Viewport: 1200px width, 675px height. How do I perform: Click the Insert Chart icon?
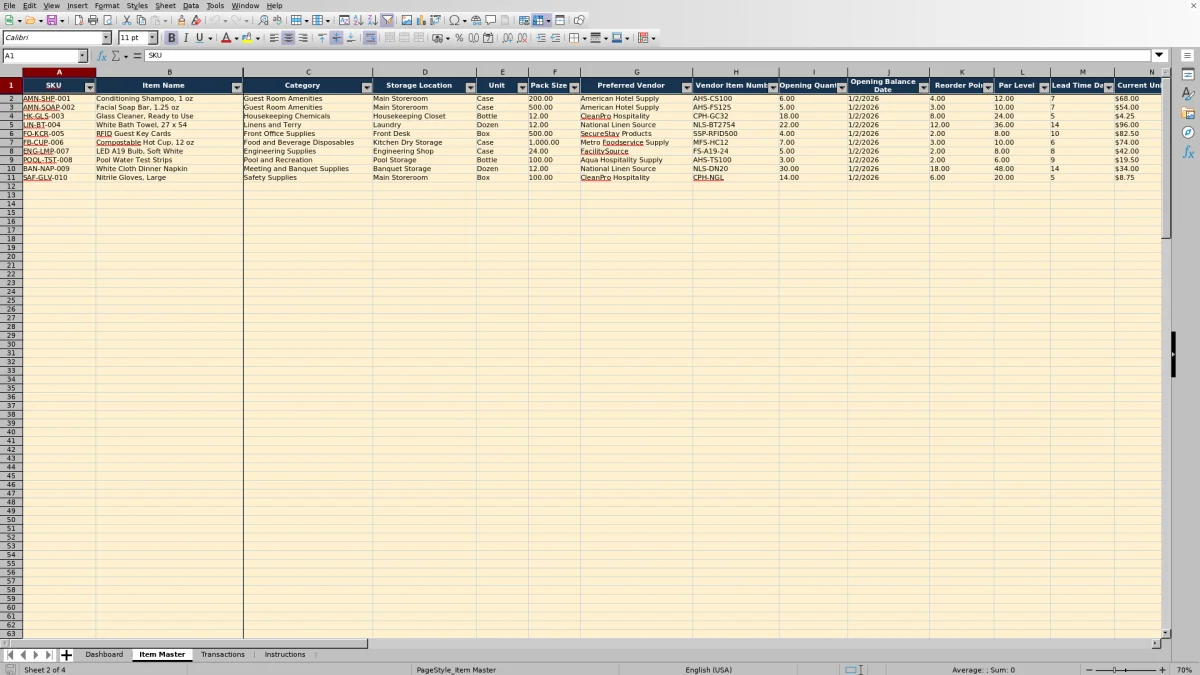(x=420, y=20)
